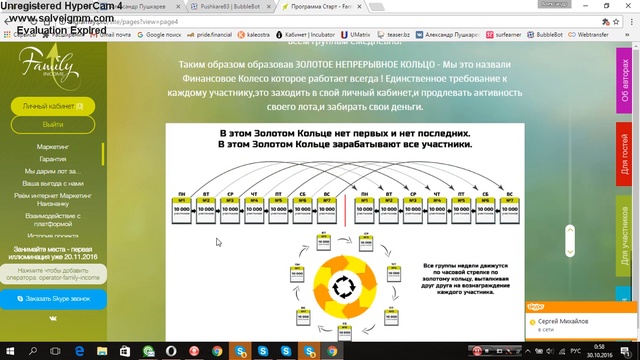Open Взаимодействие с платформой

53,220
